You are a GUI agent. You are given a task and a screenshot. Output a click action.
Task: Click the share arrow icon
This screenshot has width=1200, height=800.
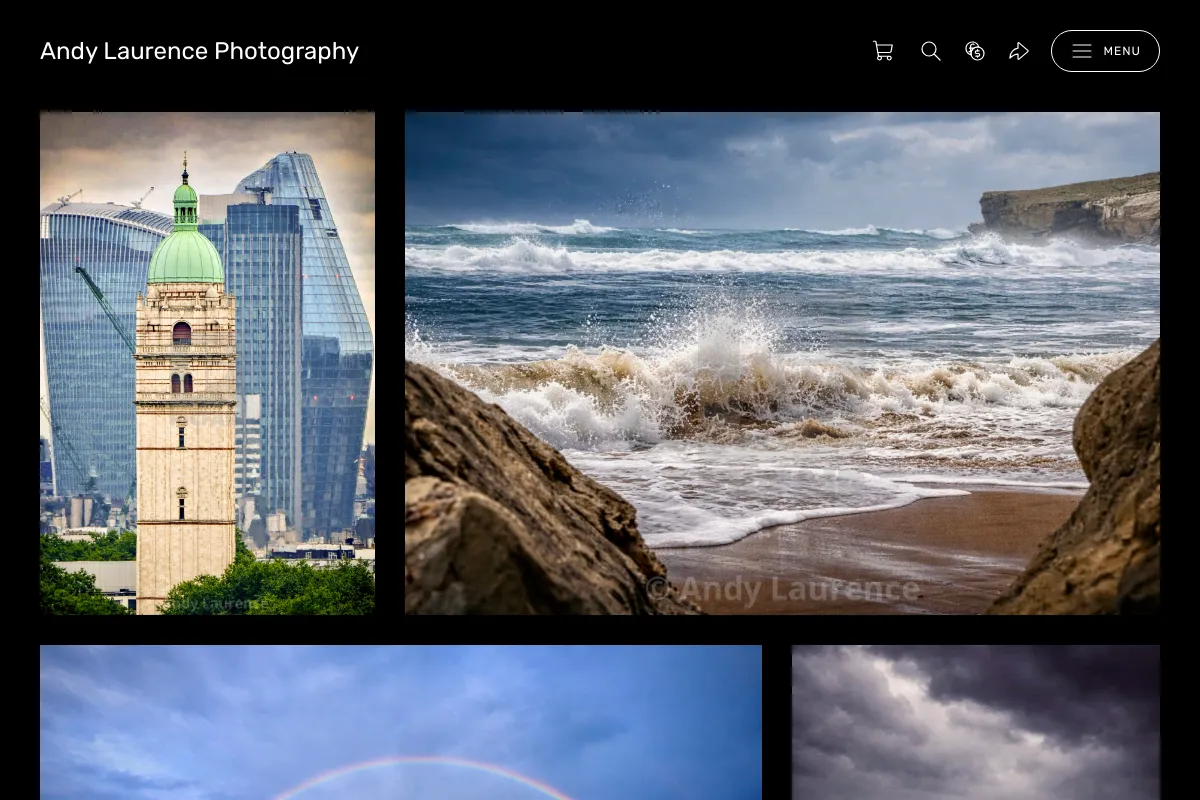tap(1019, 51)
